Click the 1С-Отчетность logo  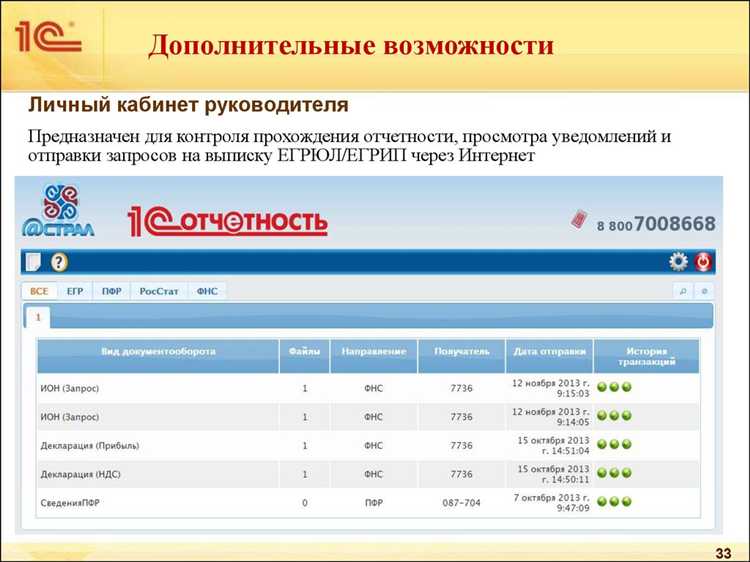pos(228,221)
